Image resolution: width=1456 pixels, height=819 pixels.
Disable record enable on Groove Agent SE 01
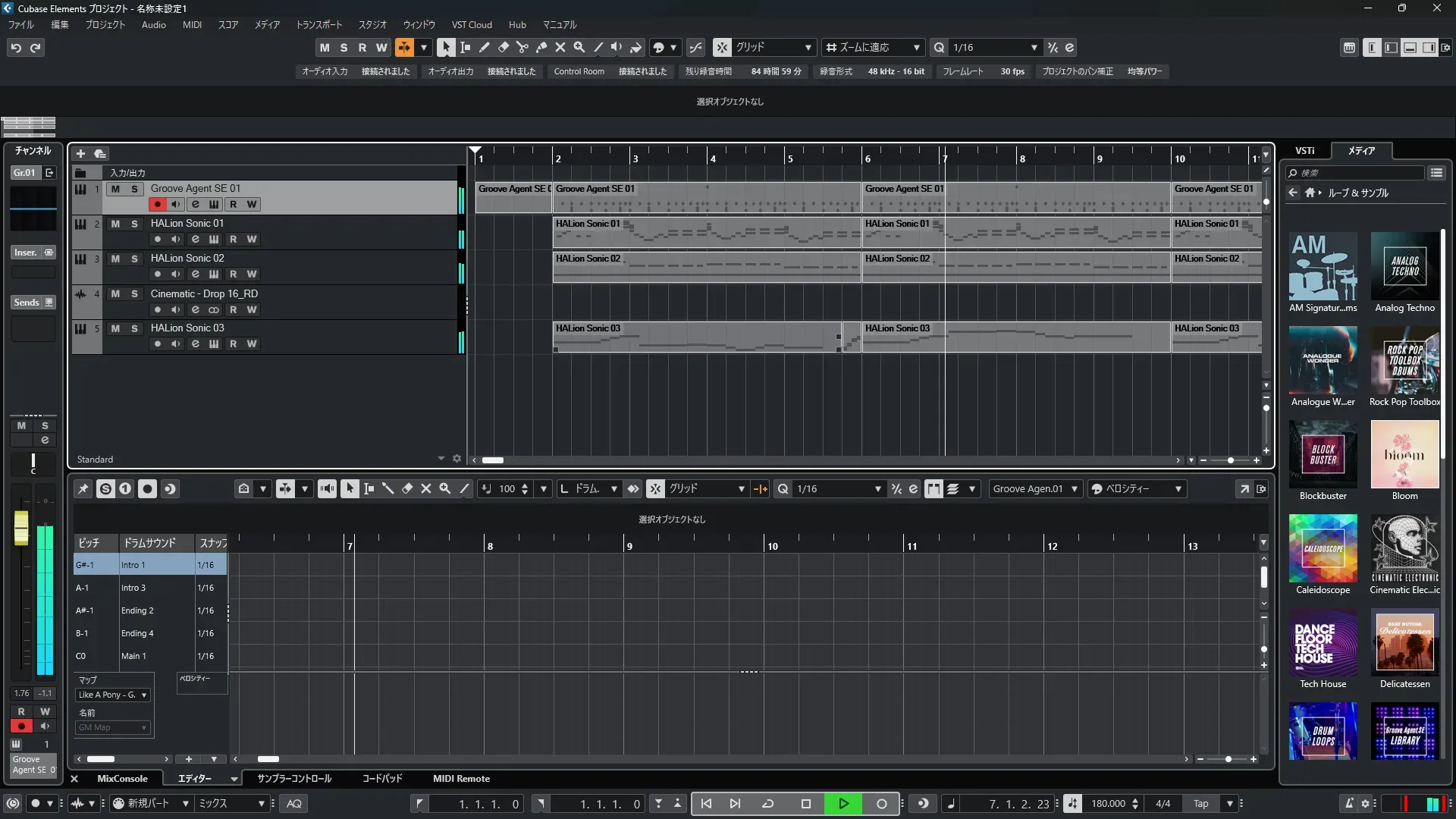pos(157,204)
